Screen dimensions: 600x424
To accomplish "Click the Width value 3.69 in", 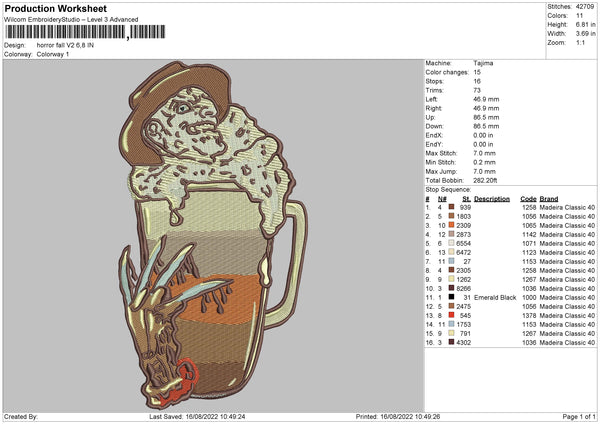I will pyautogui.click(x=585, y=34).
